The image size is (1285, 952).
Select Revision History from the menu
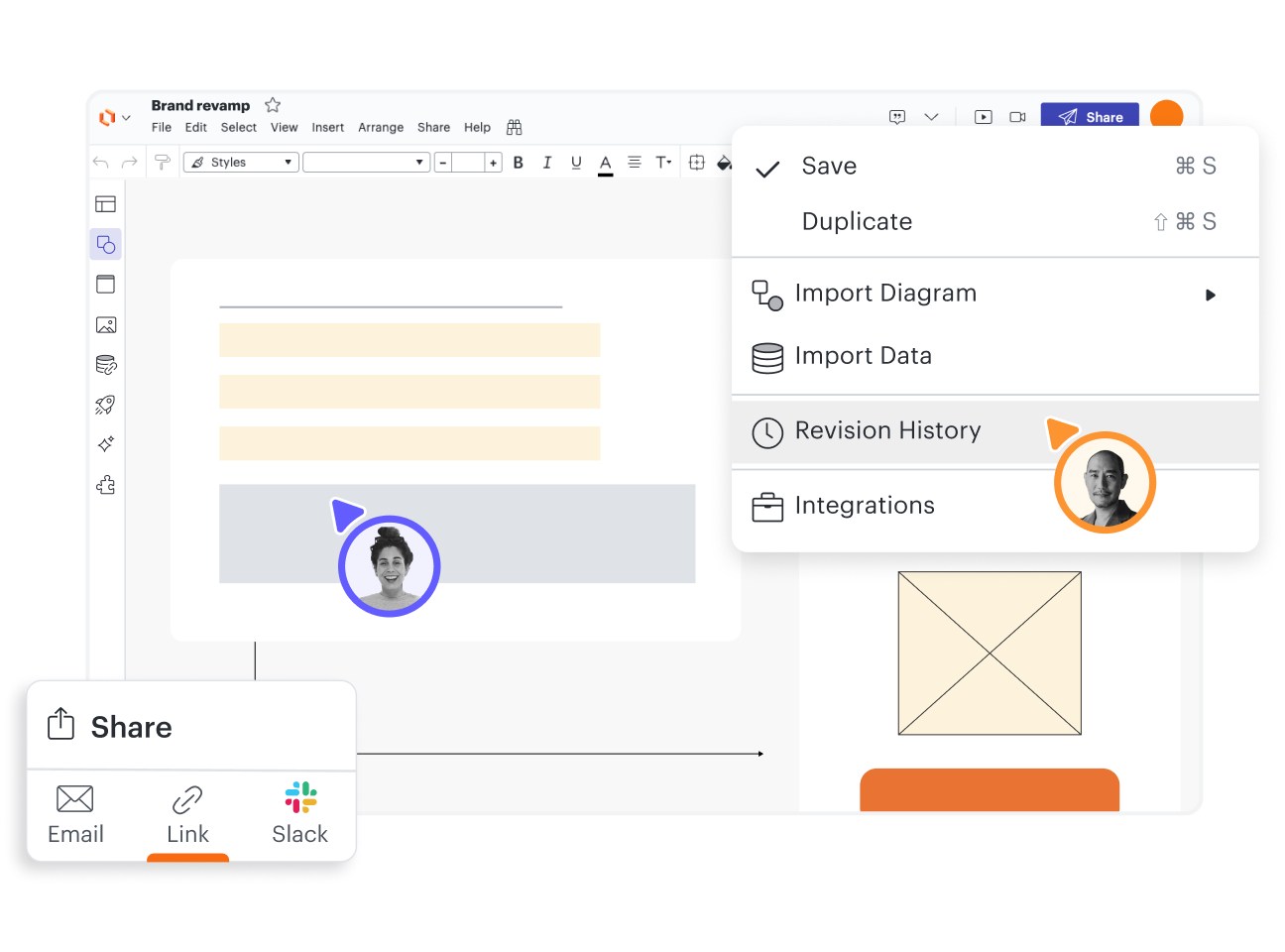(x=887, y=430)
